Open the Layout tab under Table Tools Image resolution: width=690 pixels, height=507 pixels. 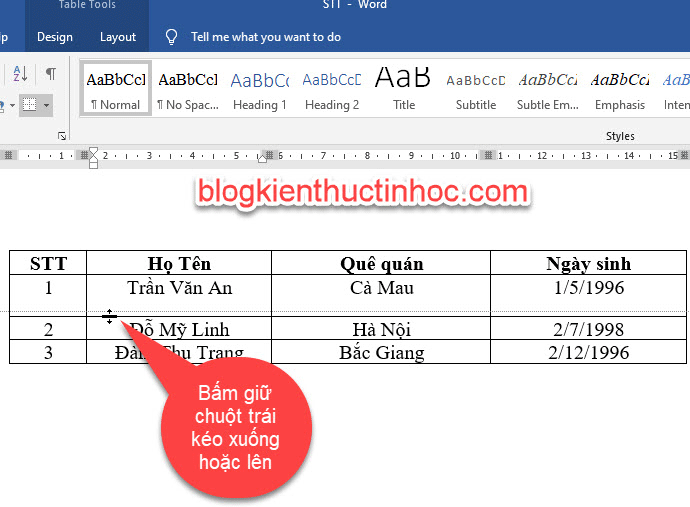pos(117,37)
